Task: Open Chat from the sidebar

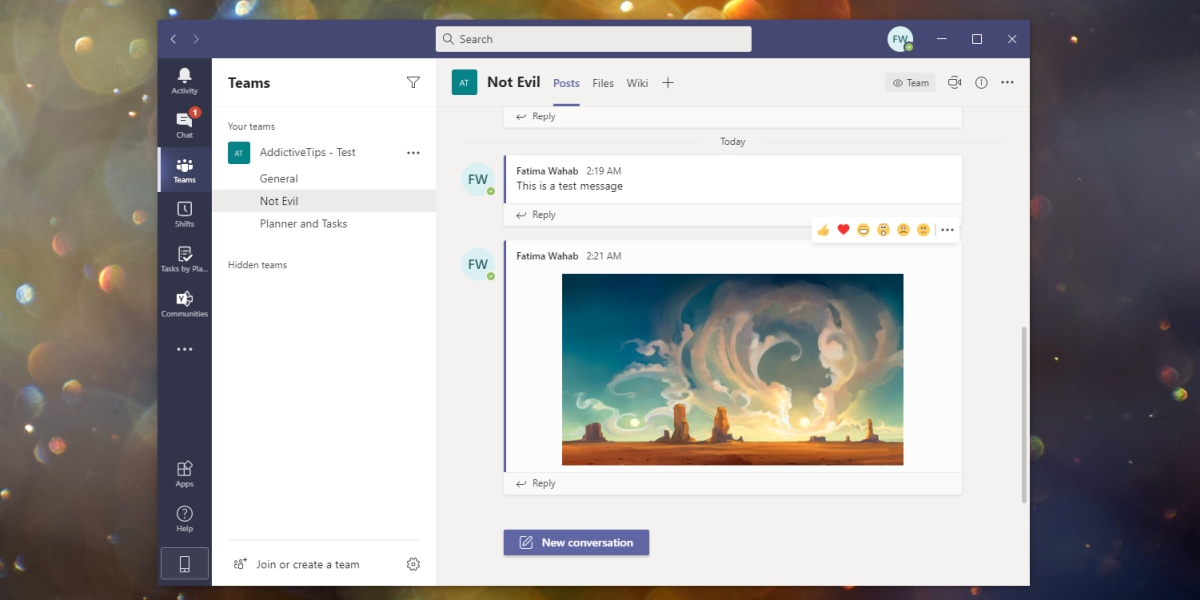Action: coord(184,125)
